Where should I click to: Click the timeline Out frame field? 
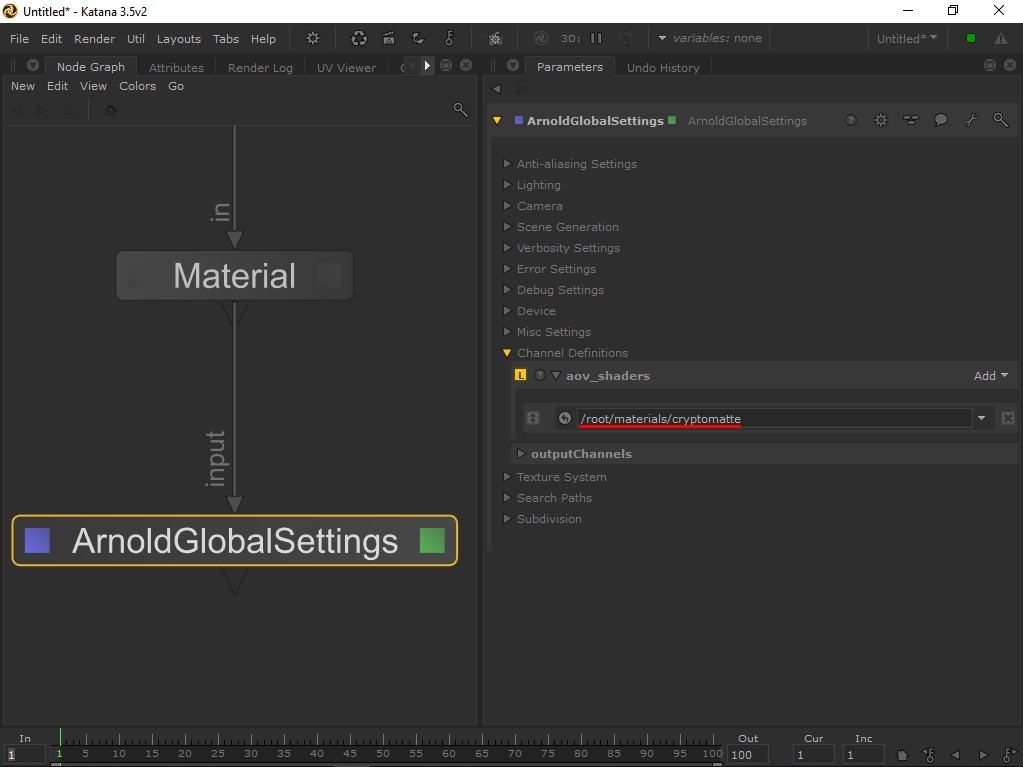tap(748, 755)
